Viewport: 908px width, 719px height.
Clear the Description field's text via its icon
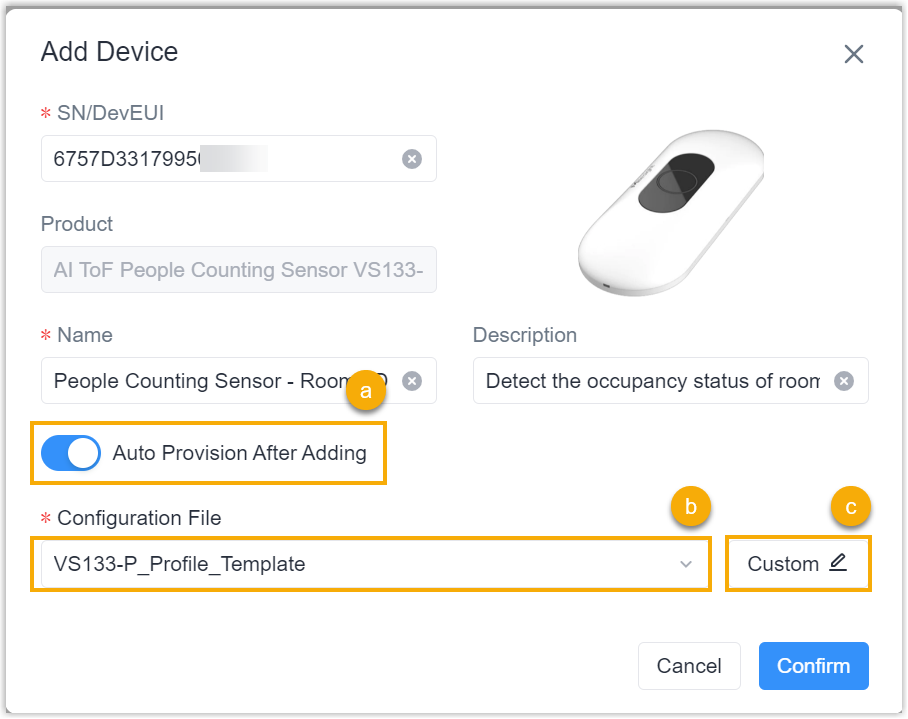tap(844, 380)
